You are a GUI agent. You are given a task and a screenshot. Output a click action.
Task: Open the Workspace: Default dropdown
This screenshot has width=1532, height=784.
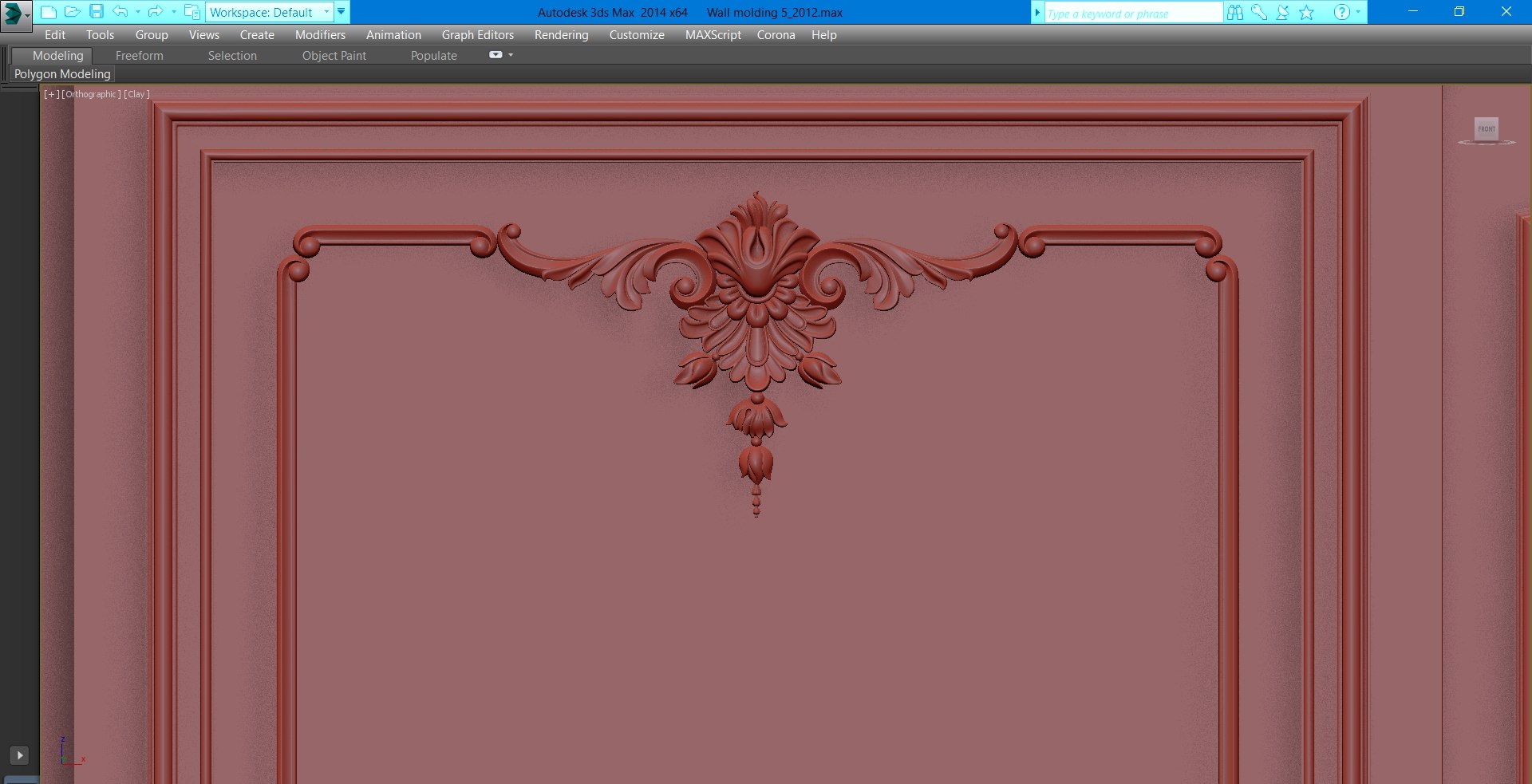click(269, 12)
